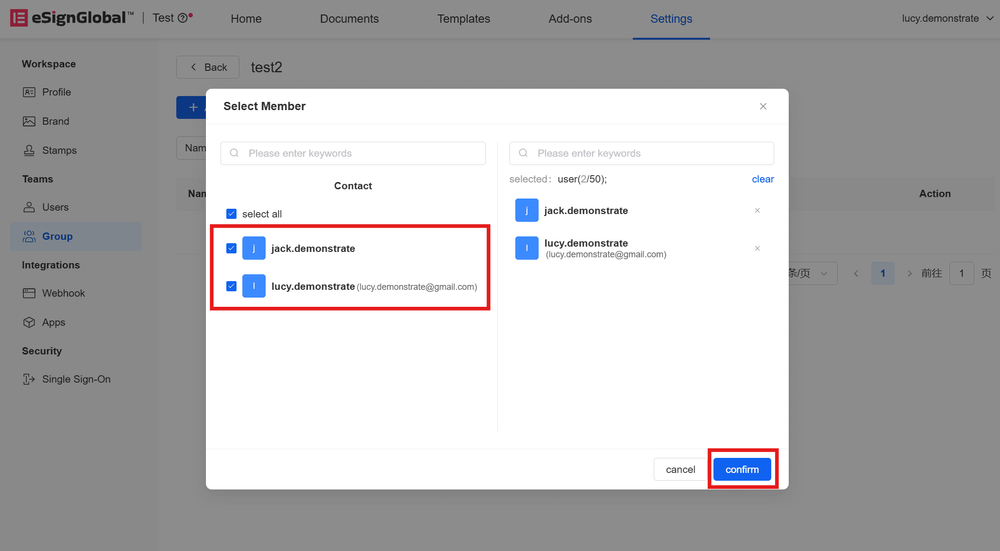Open Apps under Integrations
This screenshot has width=1000, height=551.
(x=53, y=322)
